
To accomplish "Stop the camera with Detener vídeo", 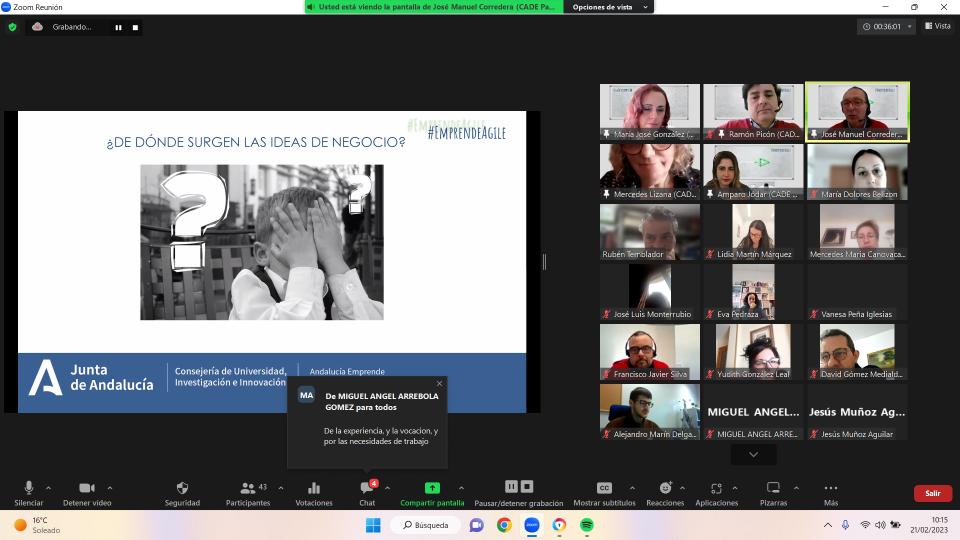I will click(86, 488).
